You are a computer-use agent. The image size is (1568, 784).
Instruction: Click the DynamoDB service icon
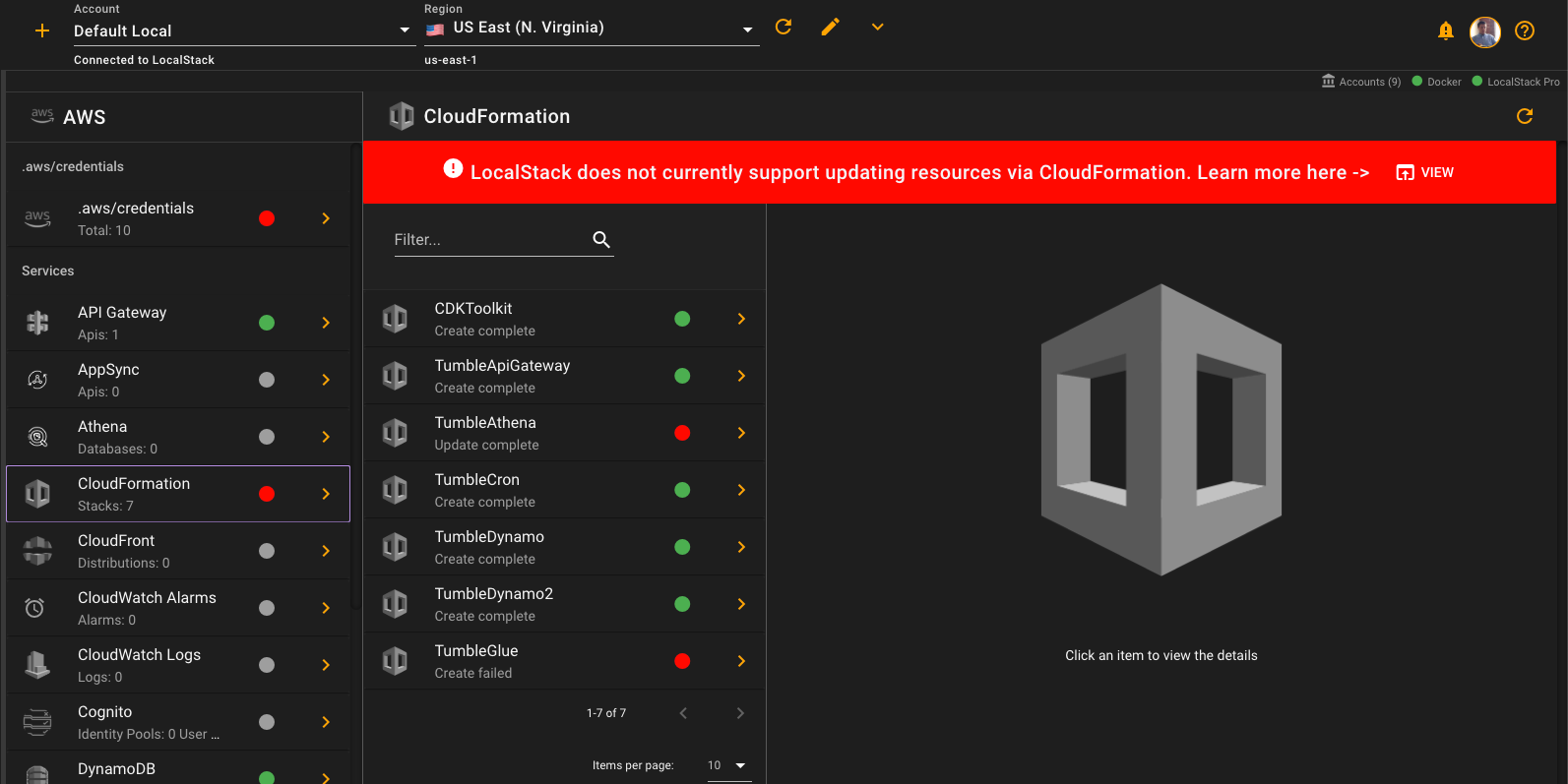[x=37, y=775]
